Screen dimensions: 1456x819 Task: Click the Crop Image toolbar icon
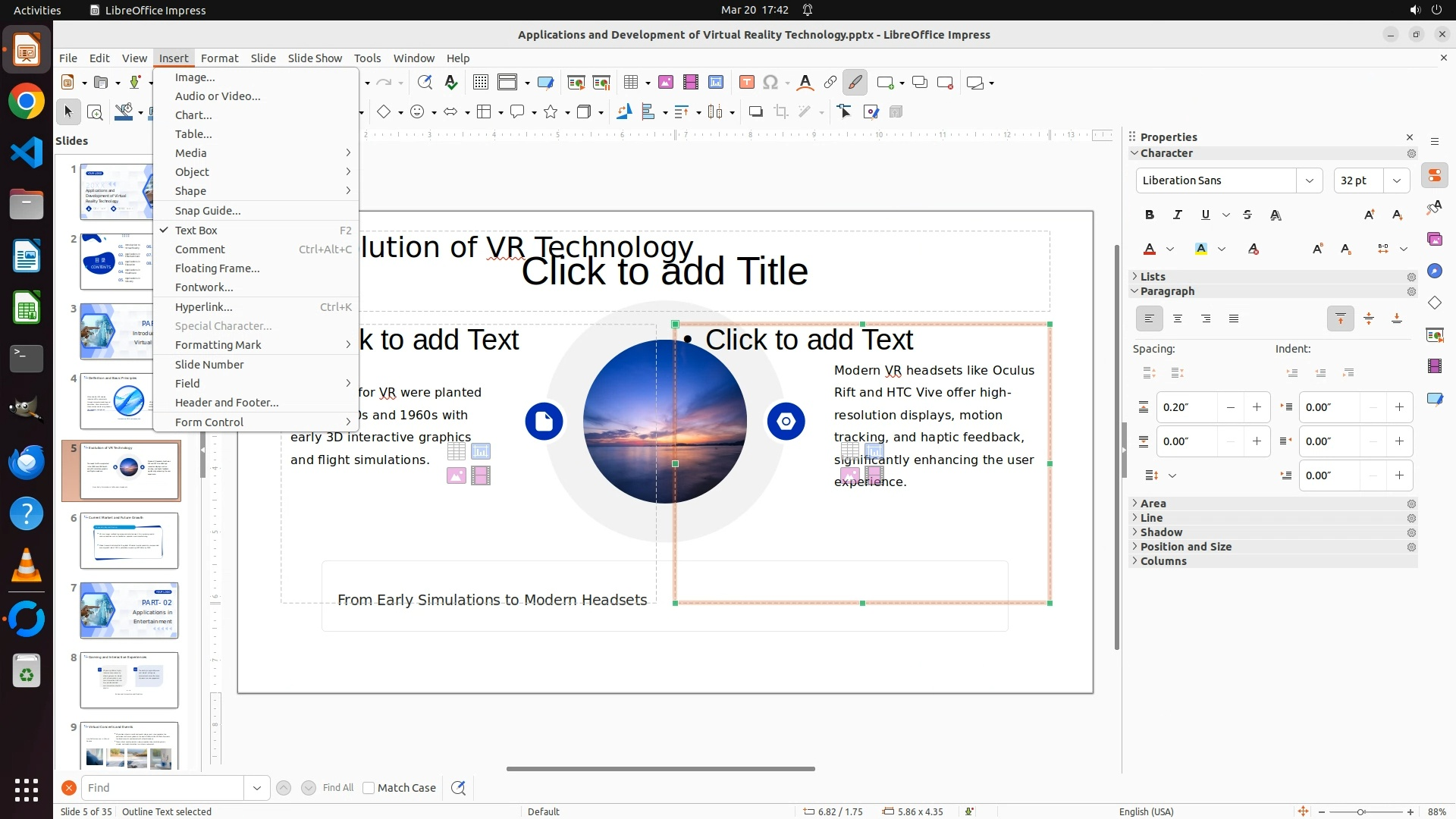pyautogui.click(x=780, y=112)
